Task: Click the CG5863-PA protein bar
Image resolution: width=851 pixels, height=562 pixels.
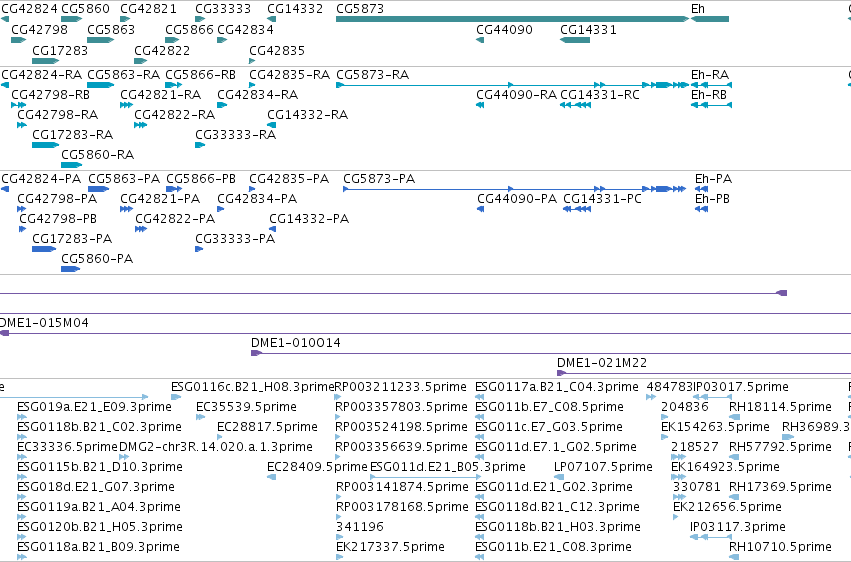Action: 99,189
